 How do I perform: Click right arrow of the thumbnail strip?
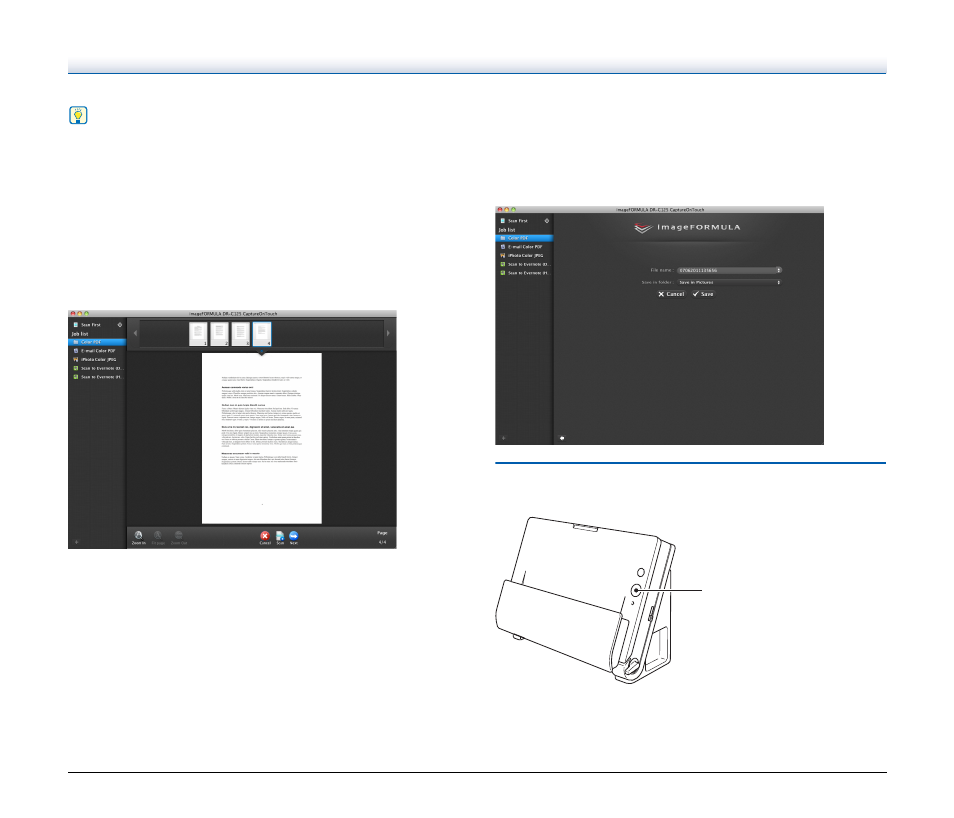coord(388,334)
